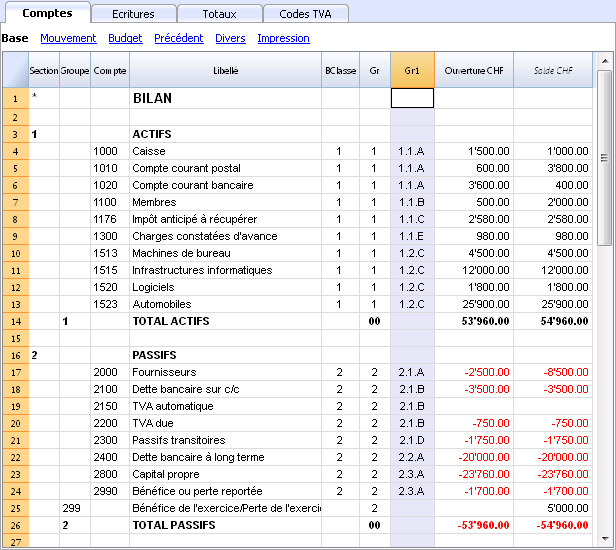Open the Précédent view link
Viewport: 616px width, 550px height.
(x=179, y=38)
